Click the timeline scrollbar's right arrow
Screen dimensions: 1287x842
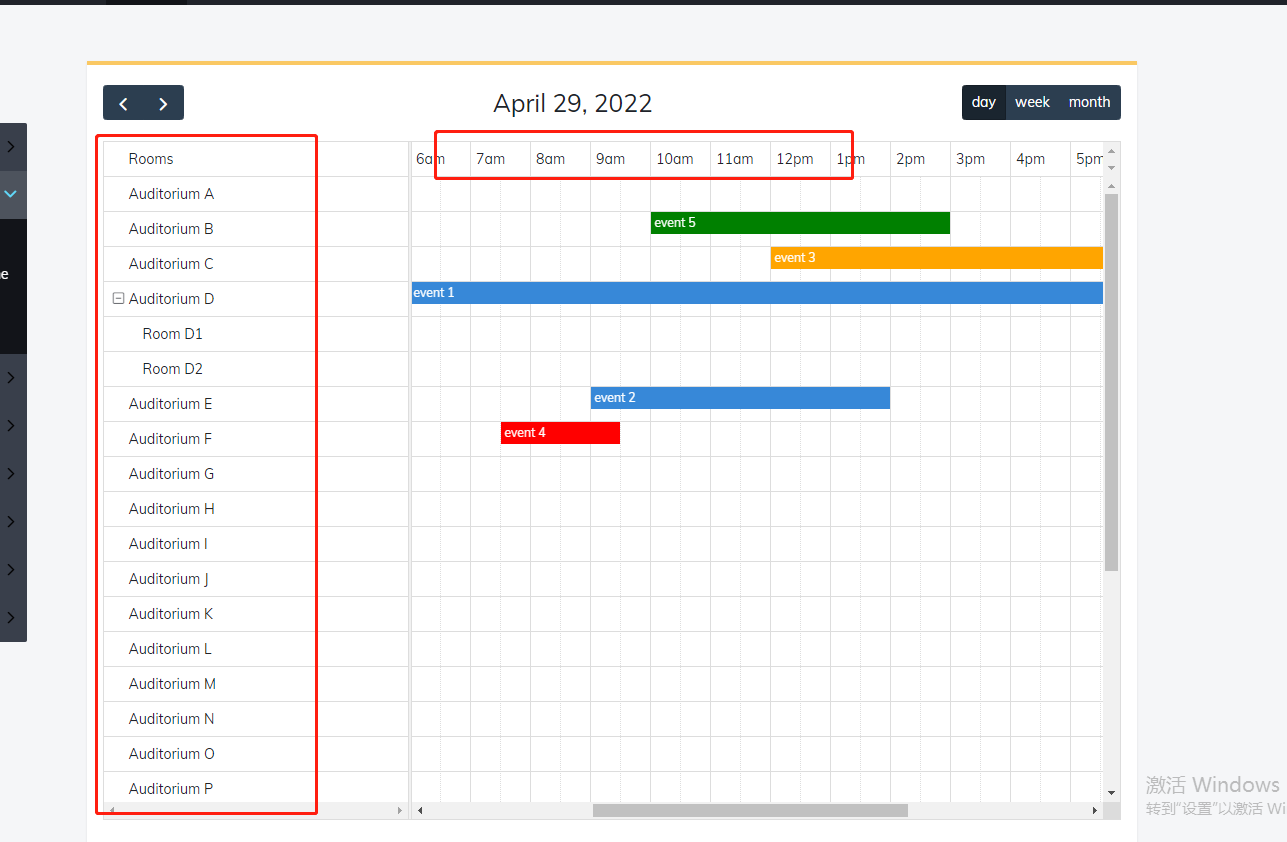tap(1094, 810)
